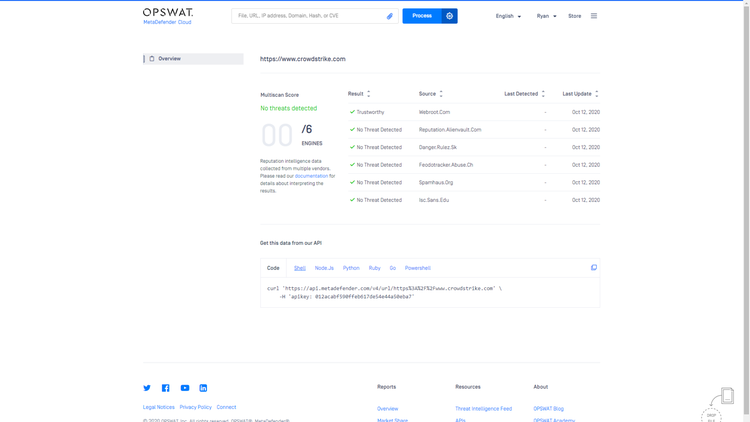
Task: Click the Drop File widget icon
Action: [x=717, y=405]
